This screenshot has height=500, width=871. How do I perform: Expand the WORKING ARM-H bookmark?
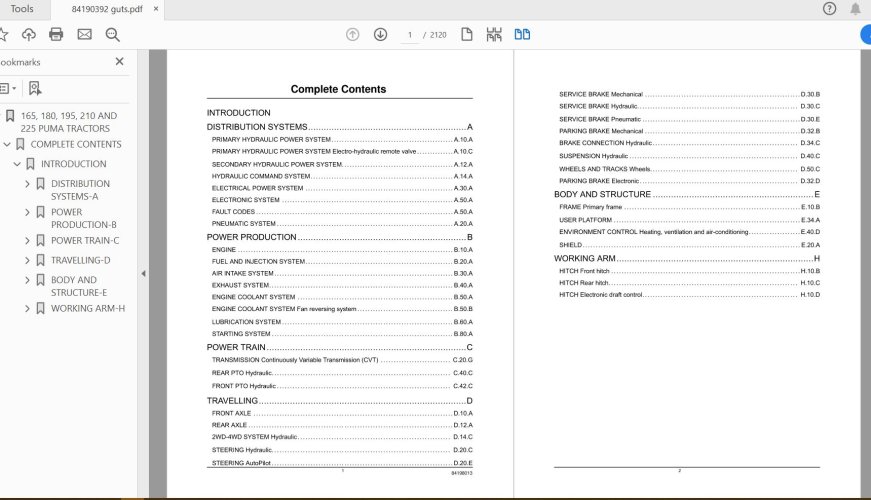pos(27,309)
